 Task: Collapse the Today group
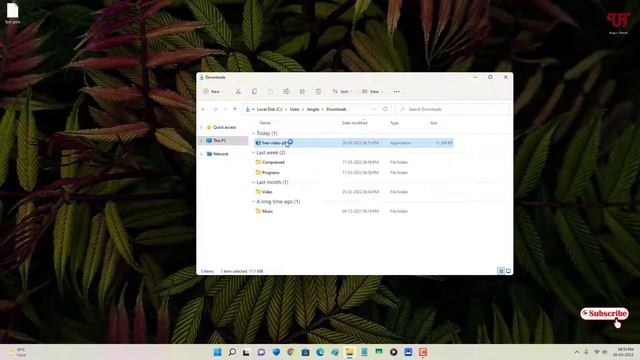[x=253, y=133]
